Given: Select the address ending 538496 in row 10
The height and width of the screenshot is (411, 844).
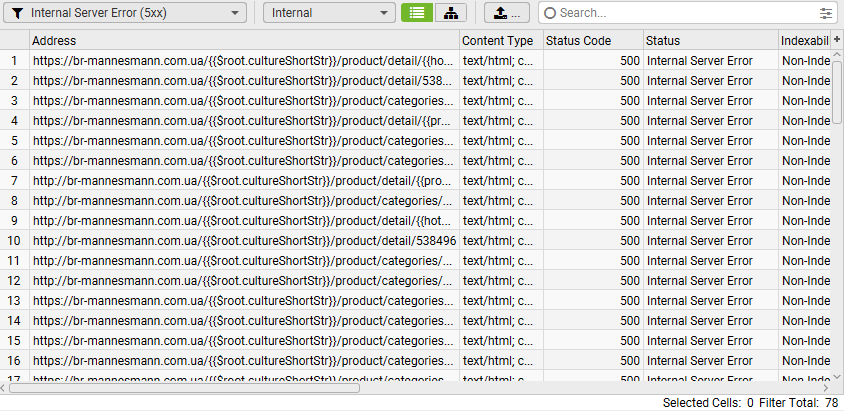Looking at the screenshot, I should [244, 240].
